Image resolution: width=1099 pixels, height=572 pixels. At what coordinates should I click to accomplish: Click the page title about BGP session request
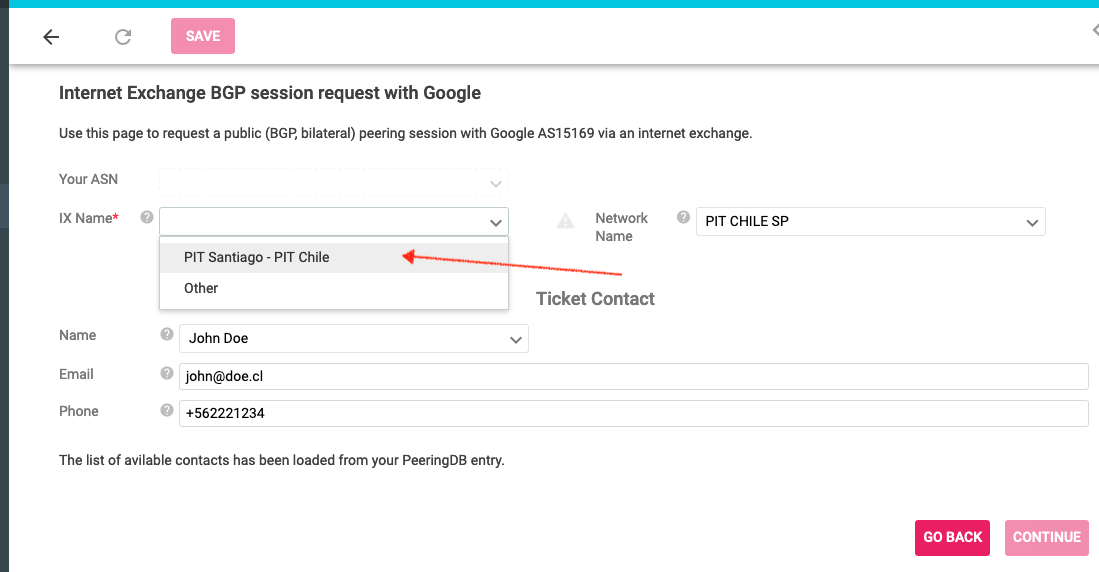click(270, 93)
